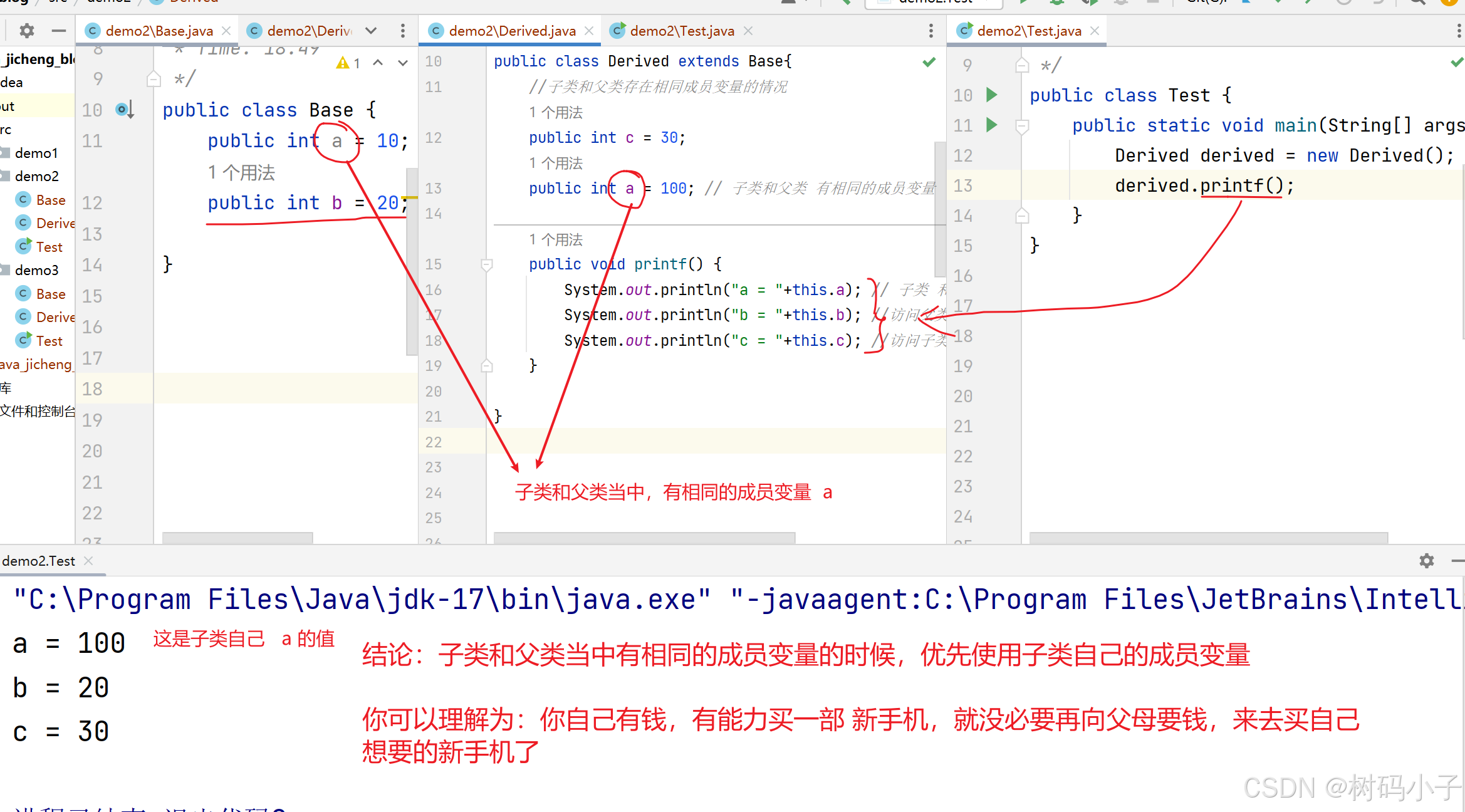Image resolution: width=1465 pixels, height=812 pixels.
Task: Open tab options menu in left editor
Action: pyautogui.click(x=403, y=31)
